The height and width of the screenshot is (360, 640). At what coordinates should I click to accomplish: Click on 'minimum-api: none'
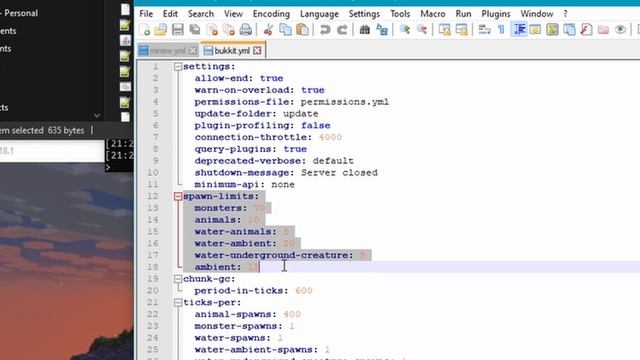244,184
